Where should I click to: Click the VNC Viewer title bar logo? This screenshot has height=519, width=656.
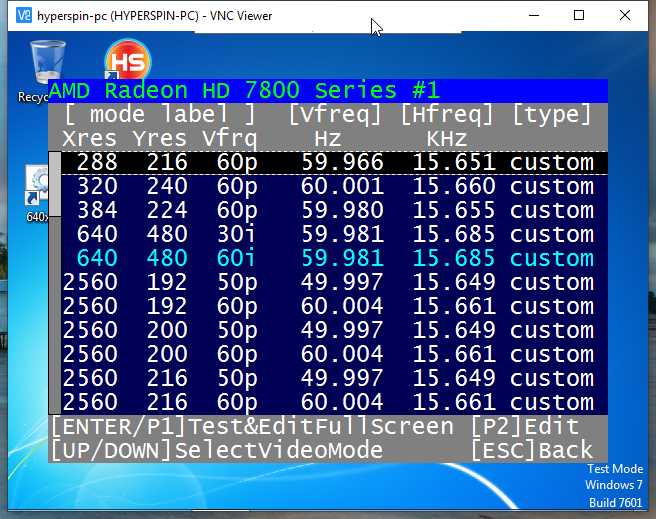[23, 15]
